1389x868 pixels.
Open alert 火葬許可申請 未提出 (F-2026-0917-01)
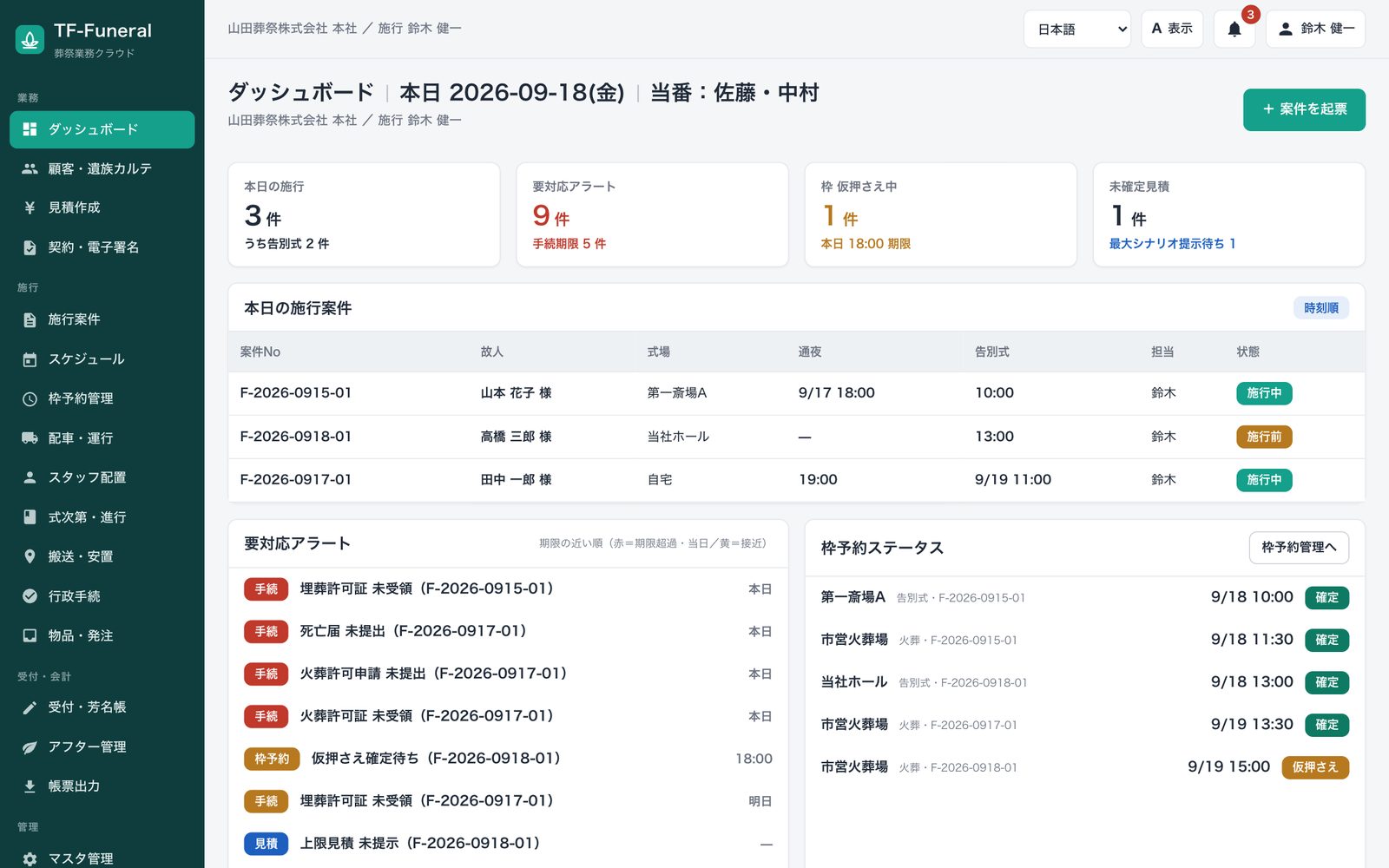pyautogui.click(x=508, y=674)
